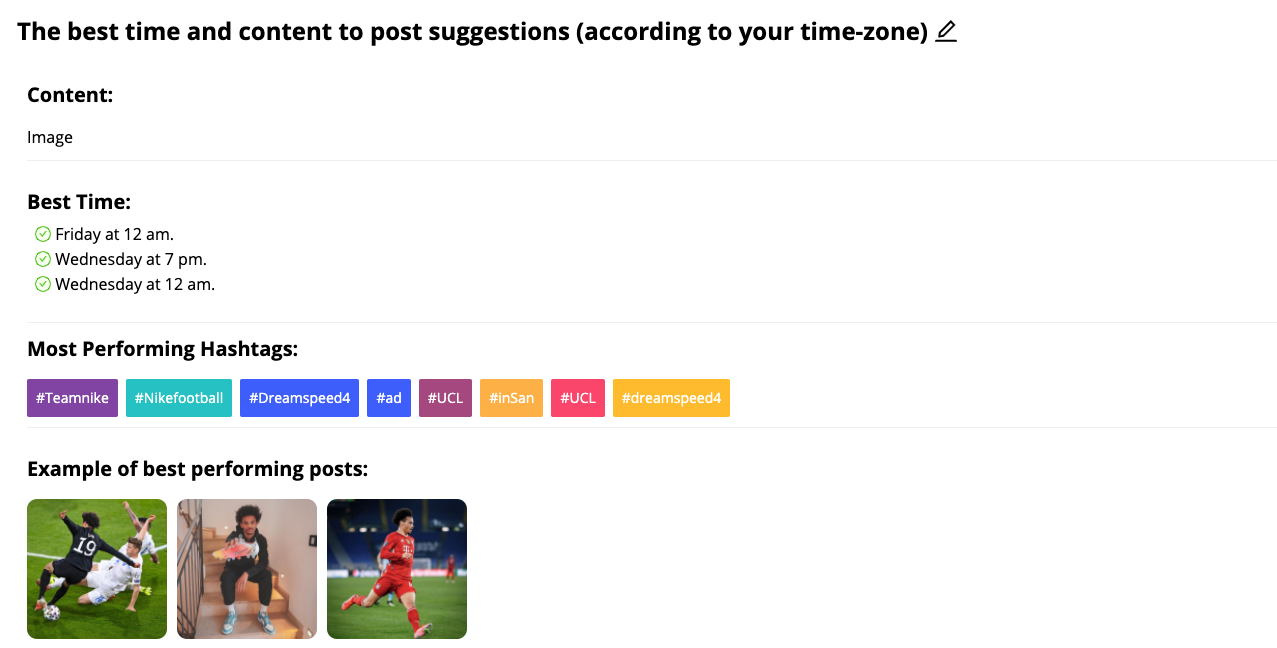Viewport: 1277px width, 648px height.
Task: Click the pink #UCL hashtag tag
Action: [578, 398]
